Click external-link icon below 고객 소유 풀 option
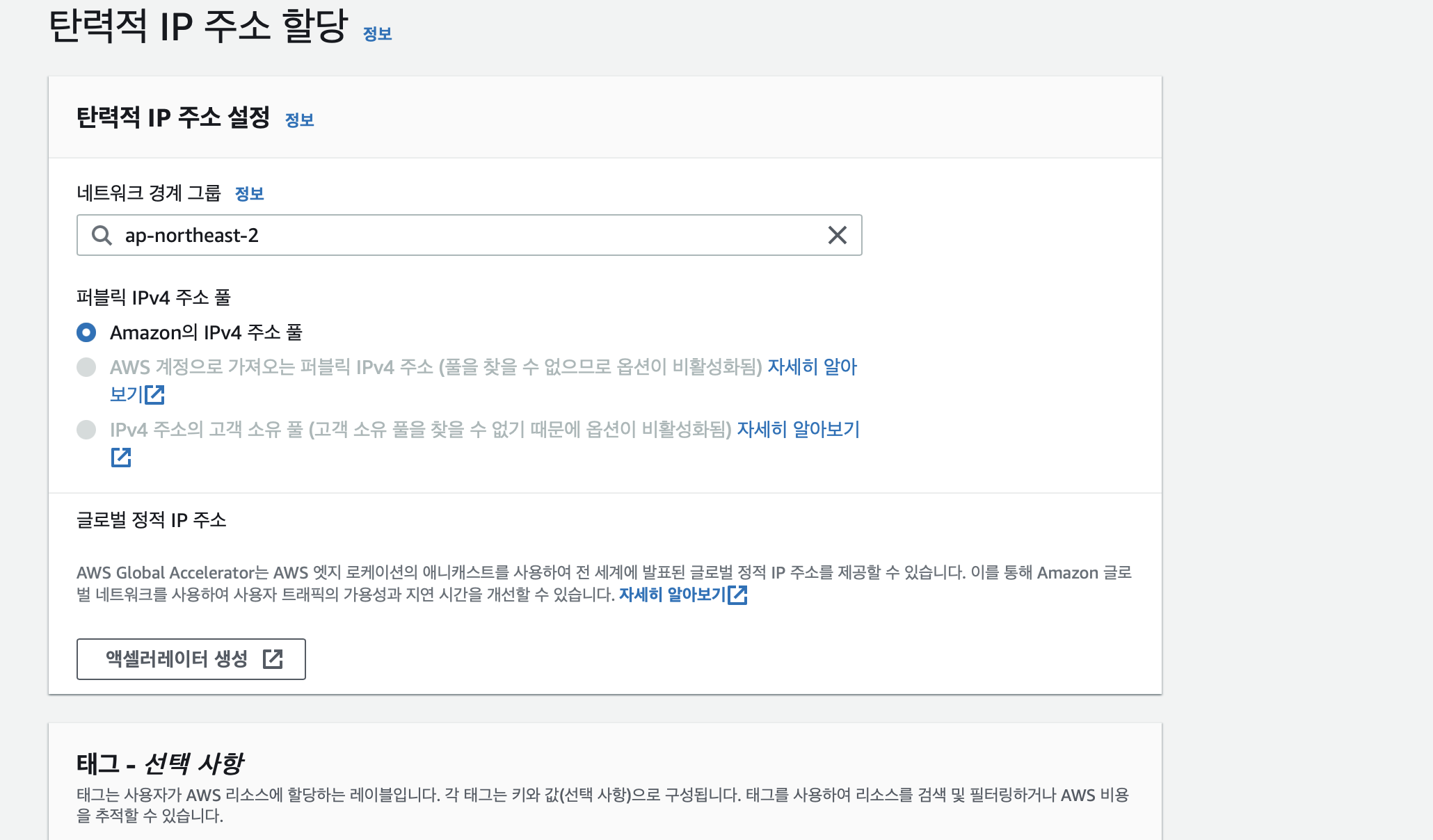This screenshot has width=1433, height=840. tap(121, 458)
